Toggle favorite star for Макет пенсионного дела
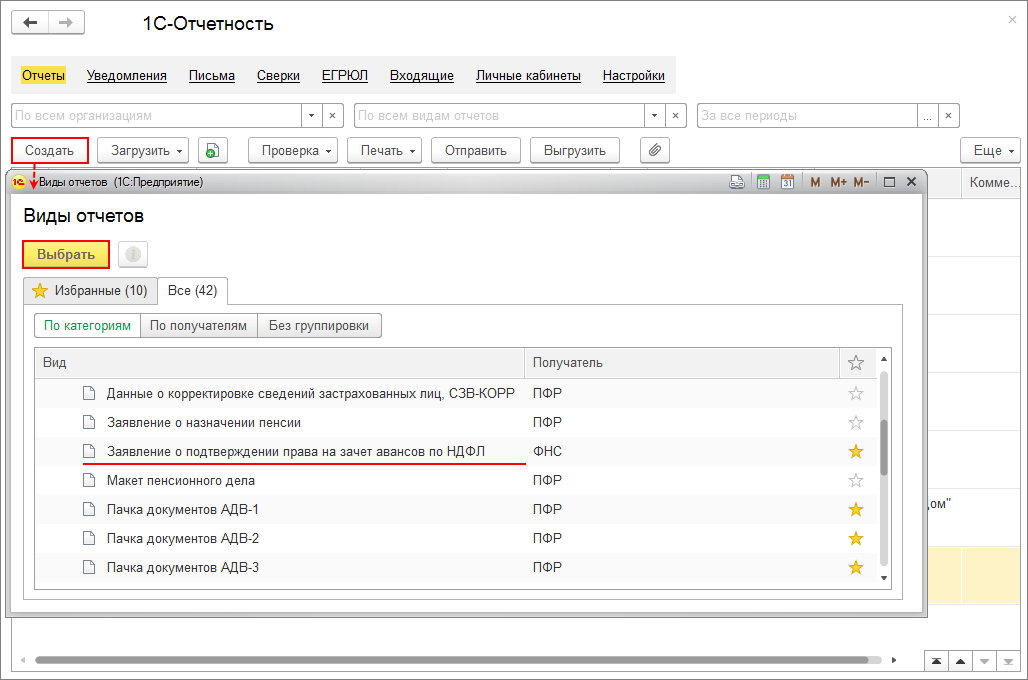The image size is (1028, 680). tap(855, 481)
